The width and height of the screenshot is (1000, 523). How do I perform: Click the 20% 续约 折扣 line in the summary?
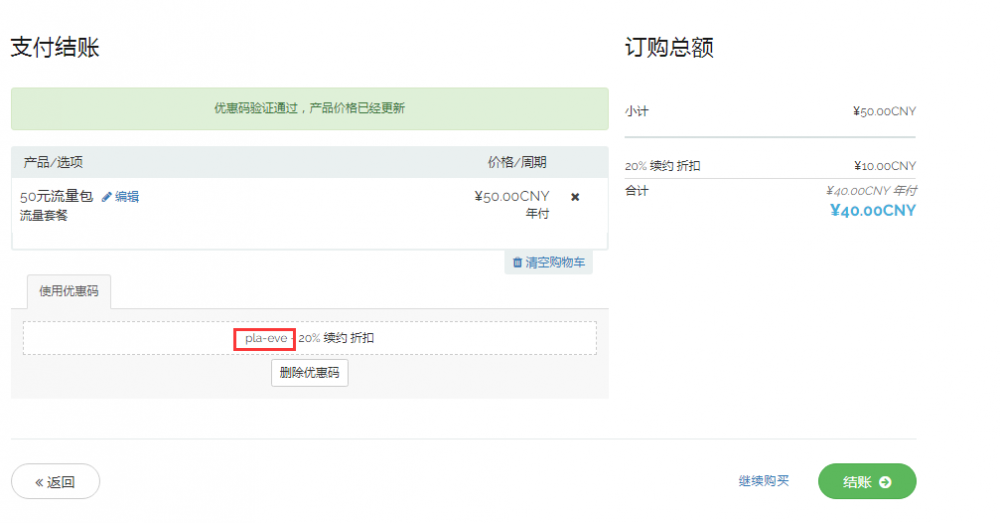tap(662, 166)
